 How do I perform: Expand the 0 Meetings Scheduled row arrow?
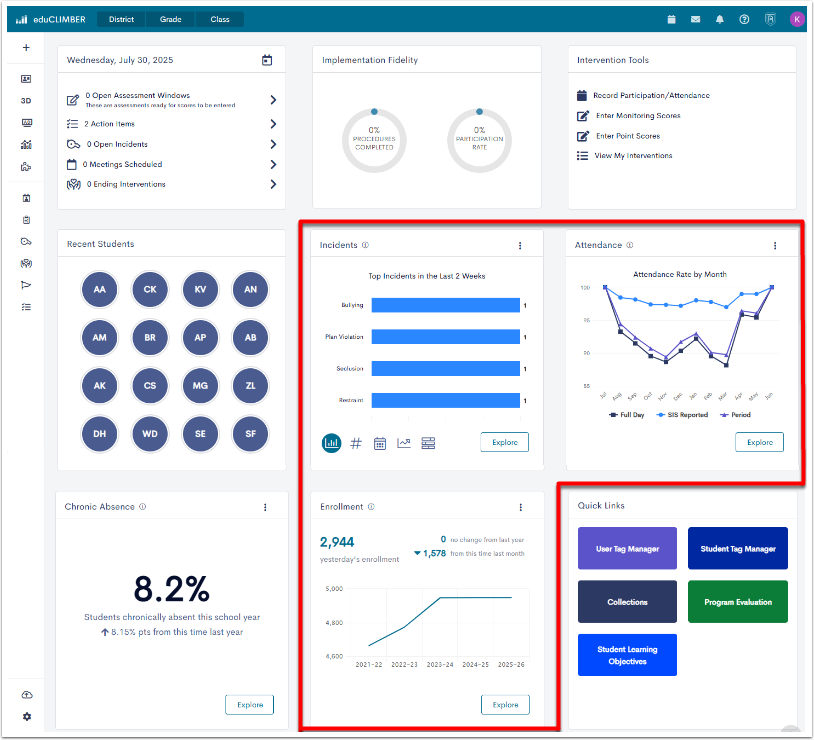[273, 164]
